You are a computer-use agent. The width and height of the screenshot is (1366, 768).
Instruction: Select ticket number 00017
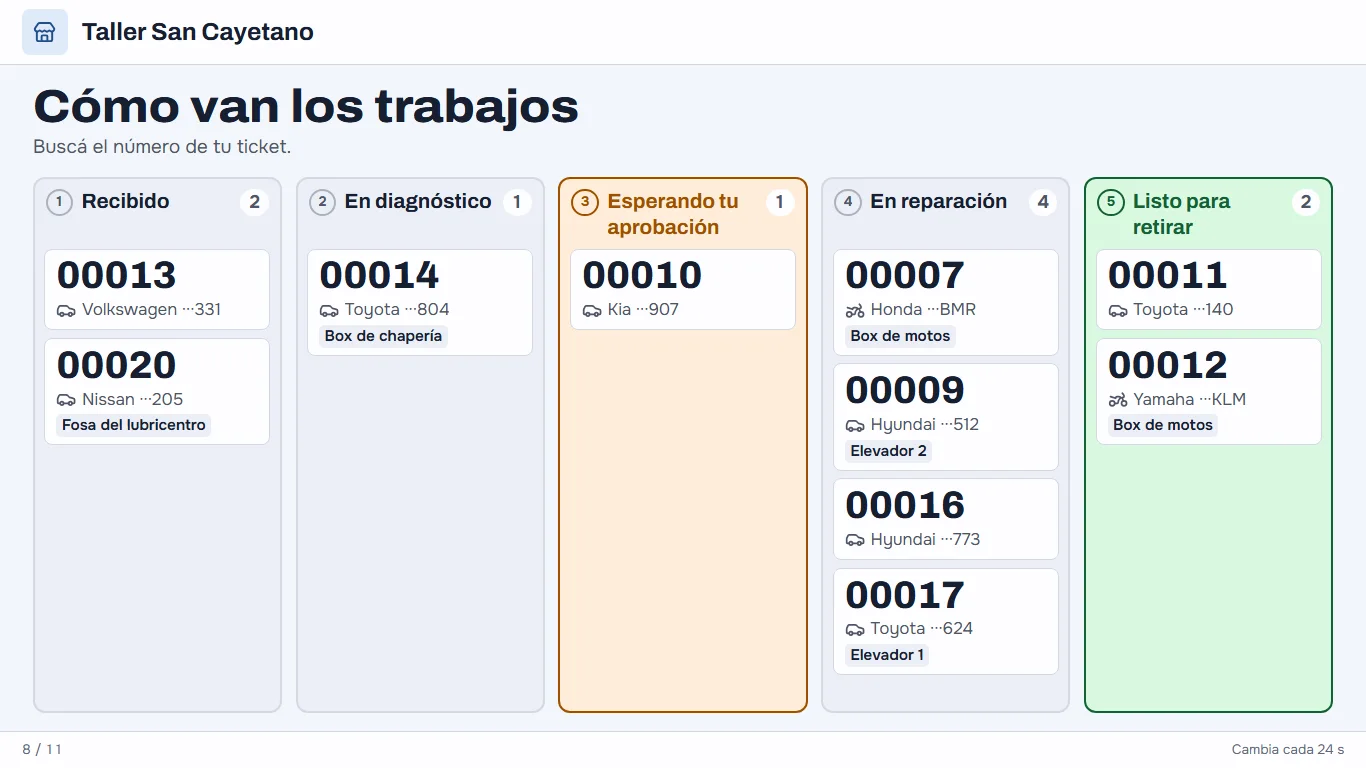coord(905,595)
